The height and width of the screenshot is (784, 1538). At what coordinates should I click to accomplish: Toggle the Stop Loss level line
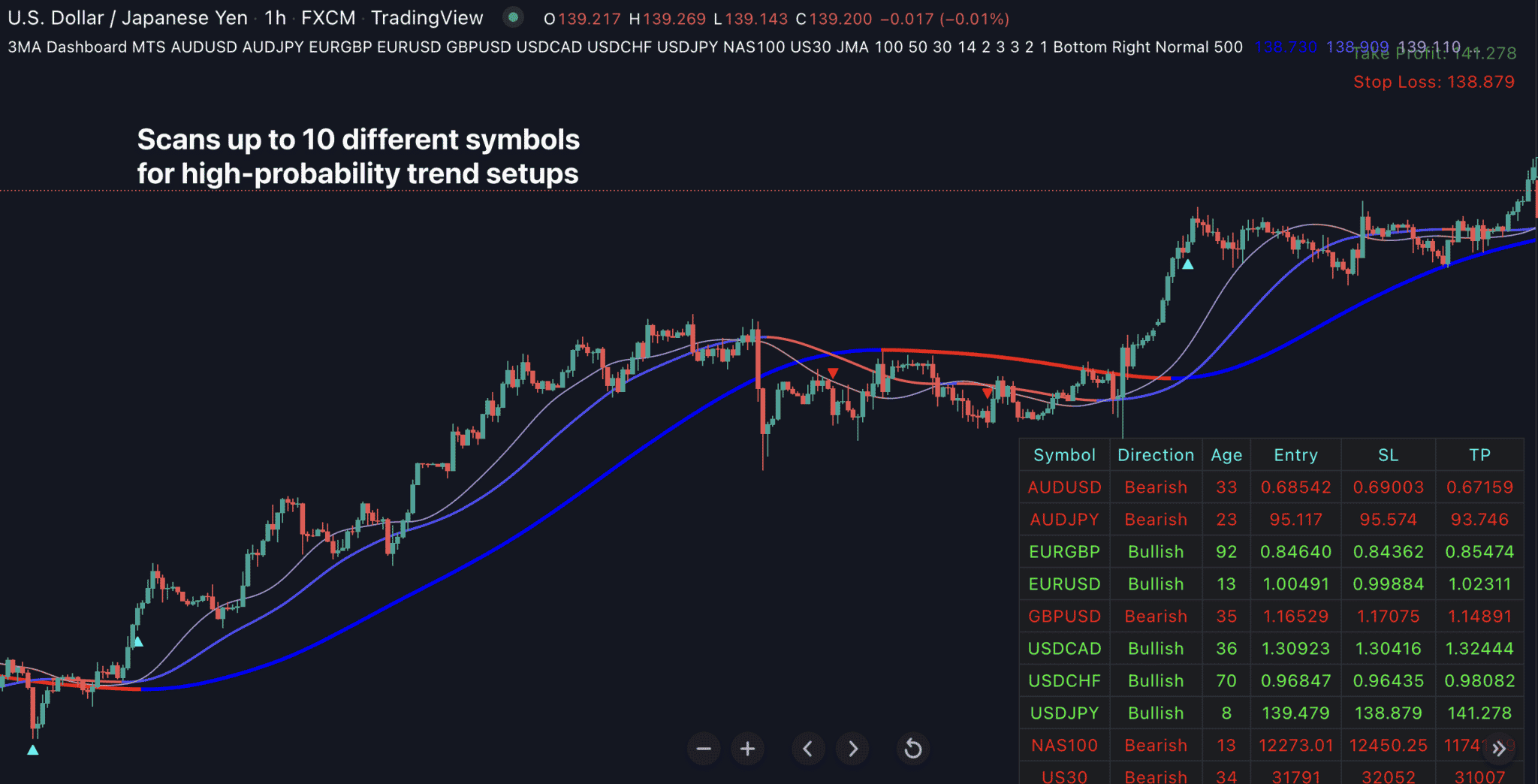[x=1434, y=82]
